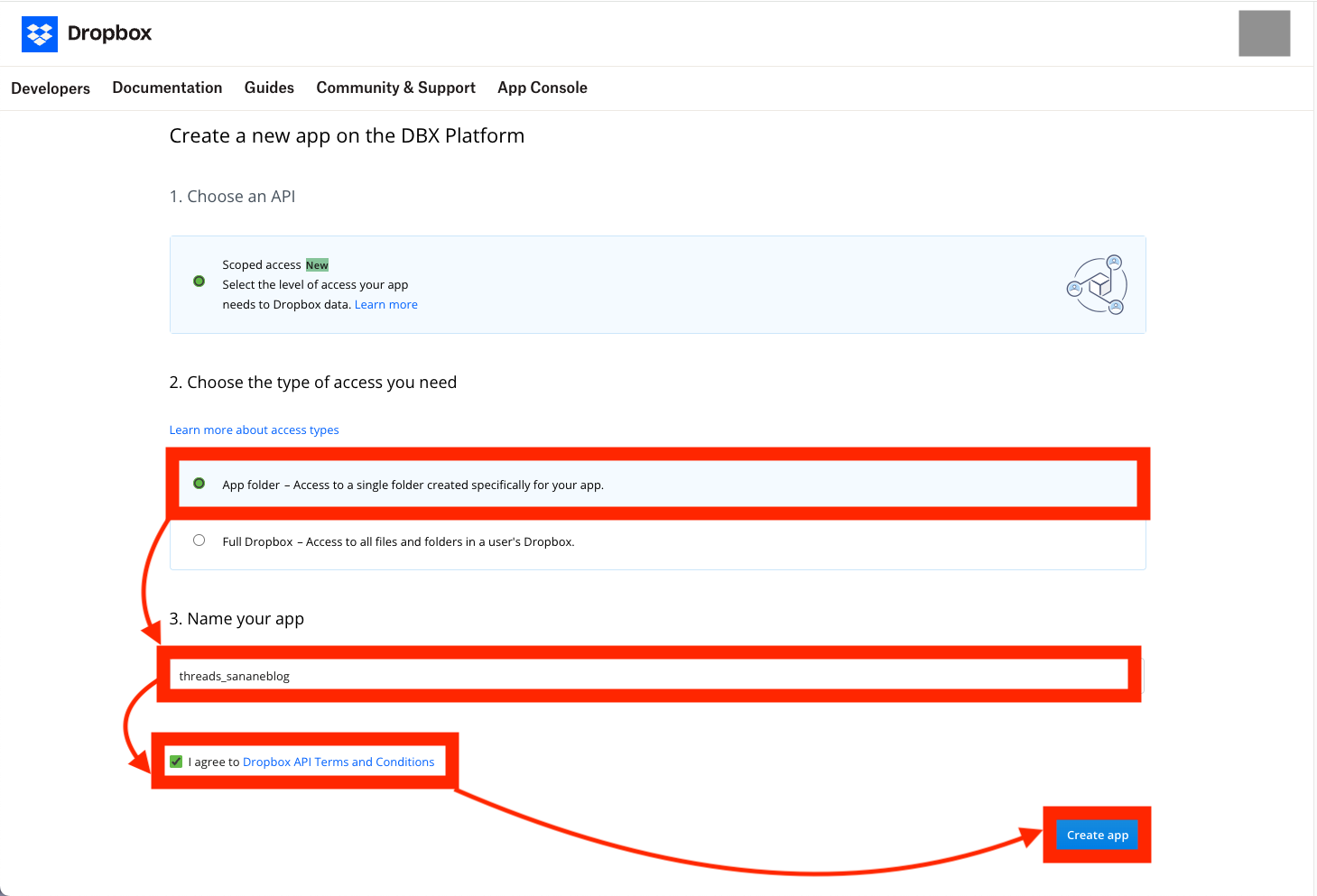Click the green 'New' badge
This screenshot has width=1317, height=896.
tap(317, 265)
